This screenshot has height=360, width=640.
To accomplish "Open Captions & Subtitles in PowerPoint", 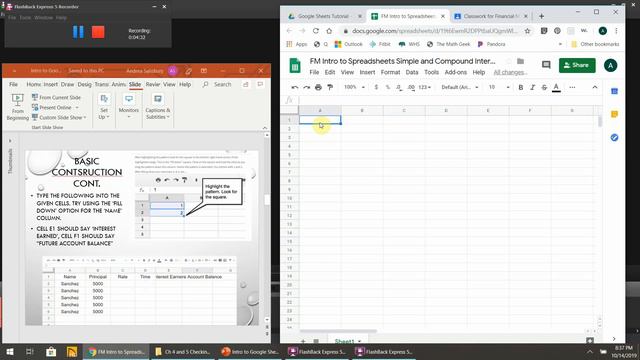I will coord(158,107).
